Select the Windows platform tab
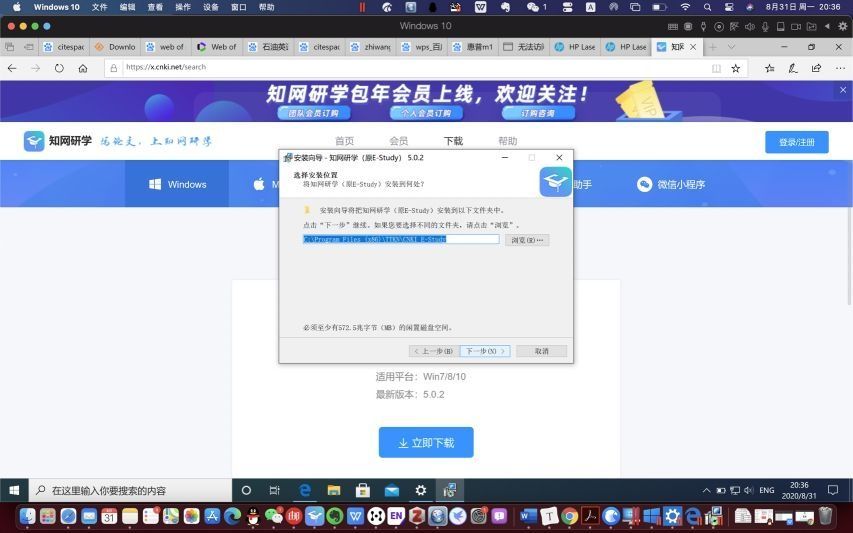 pyautogui.click(x=177, y=184)
